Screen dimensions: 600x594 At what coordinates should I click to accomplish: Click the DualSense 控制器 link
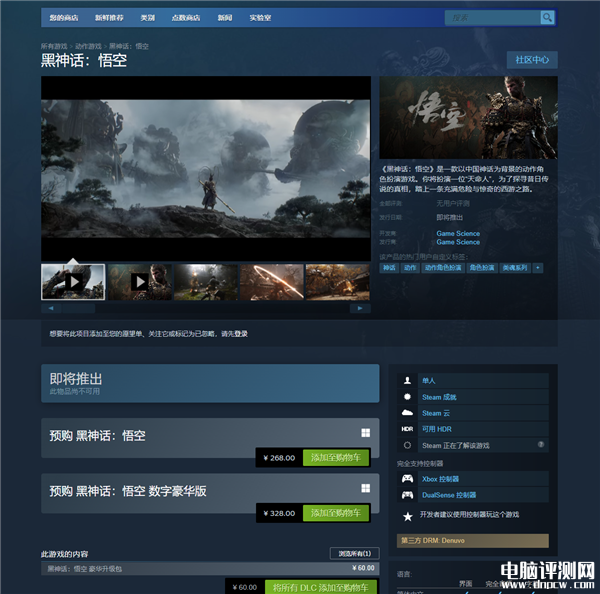(x=449, y=495)
